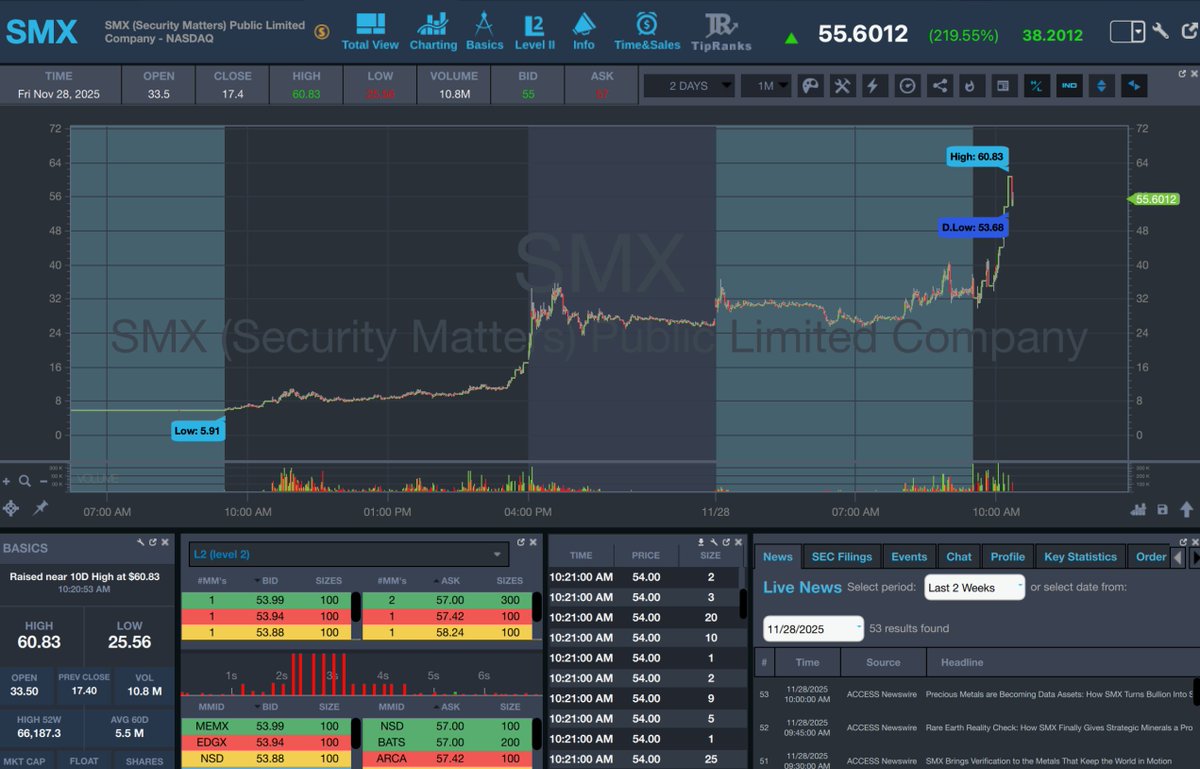Toggle the flame hot-stock indicator
1200x769 pixels.
971,86
